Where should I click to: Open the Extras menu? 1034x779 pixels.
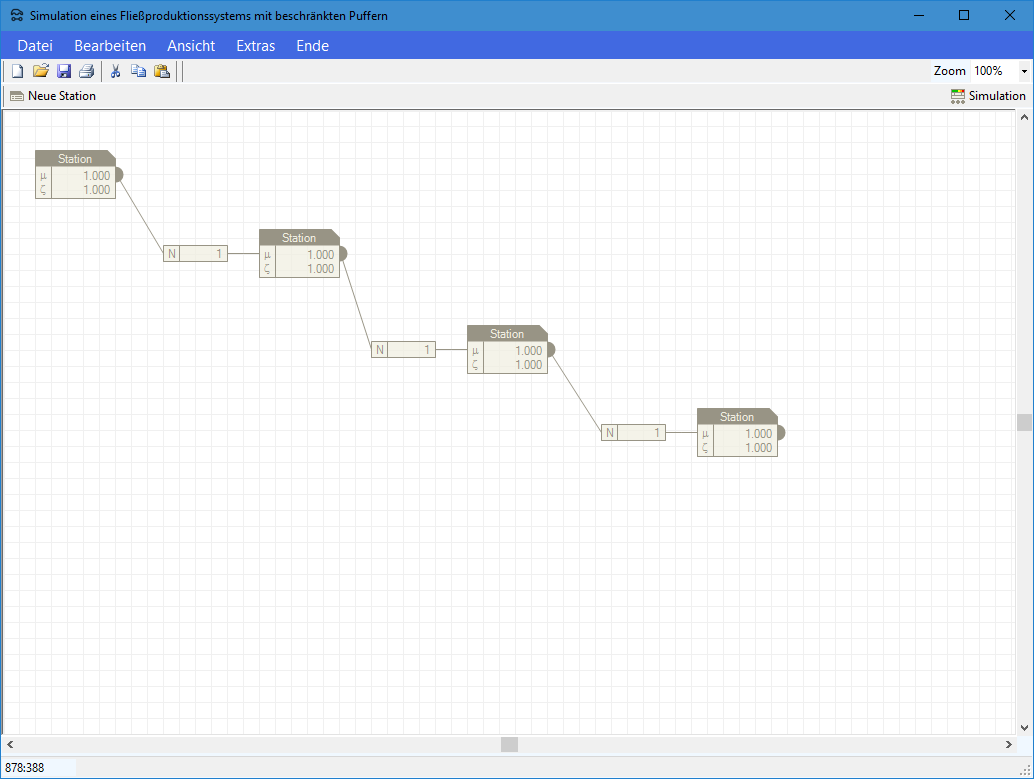[x=255, y=46]
